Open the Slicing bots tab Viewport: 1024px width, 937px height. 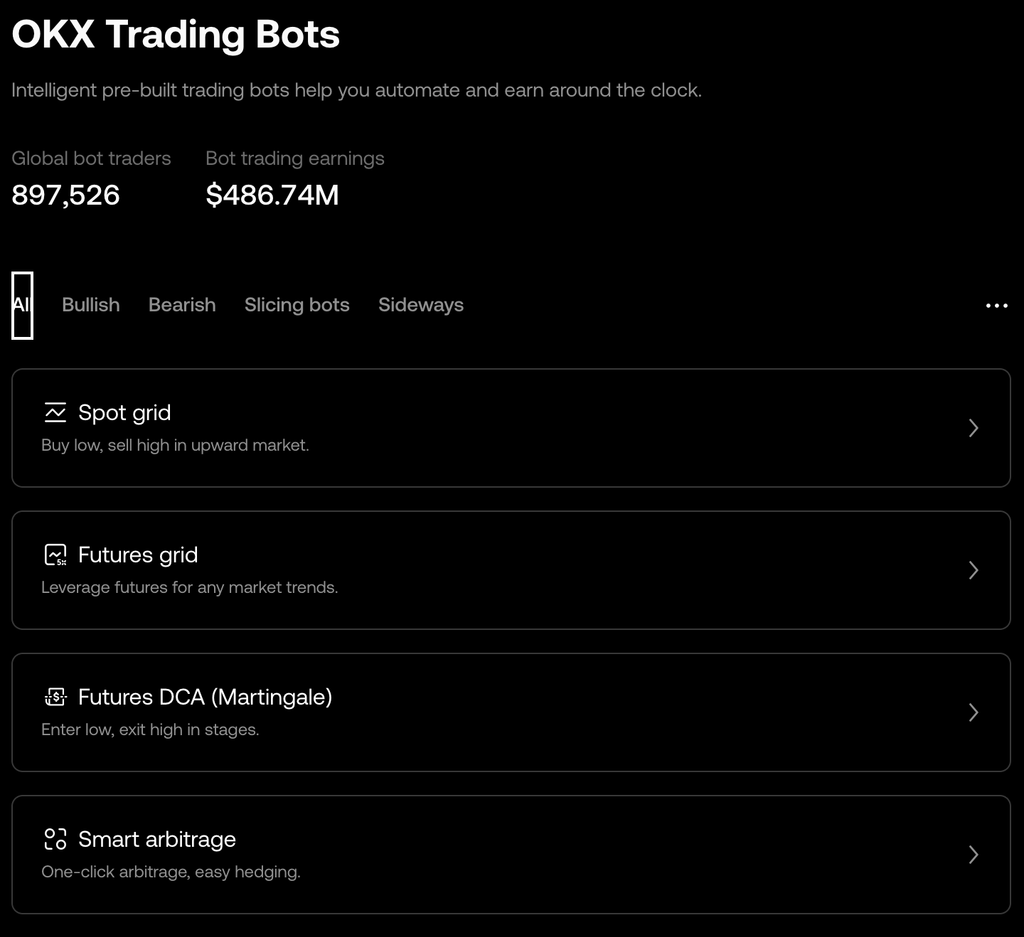297,305
